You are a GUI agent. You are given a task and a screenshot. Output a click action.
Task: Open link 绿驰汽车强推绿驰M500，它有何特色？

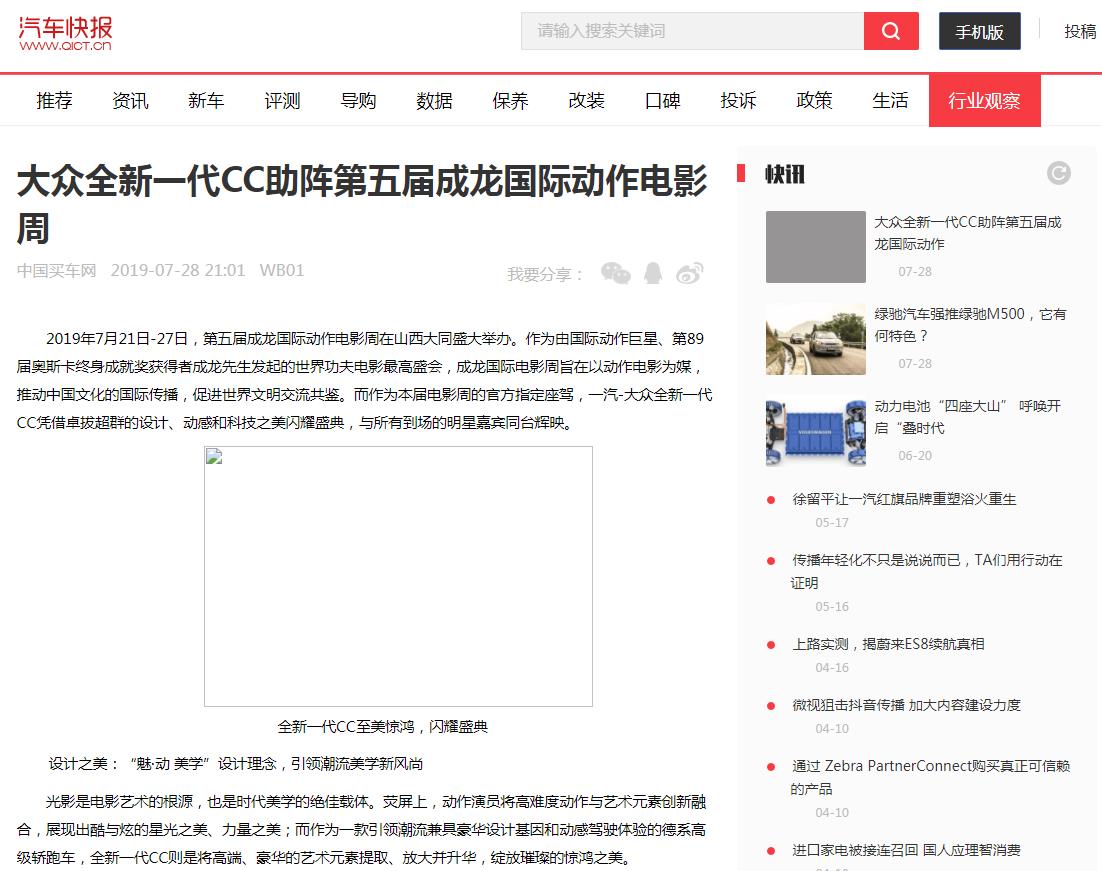pyautogui.click(x=970, y=325)
